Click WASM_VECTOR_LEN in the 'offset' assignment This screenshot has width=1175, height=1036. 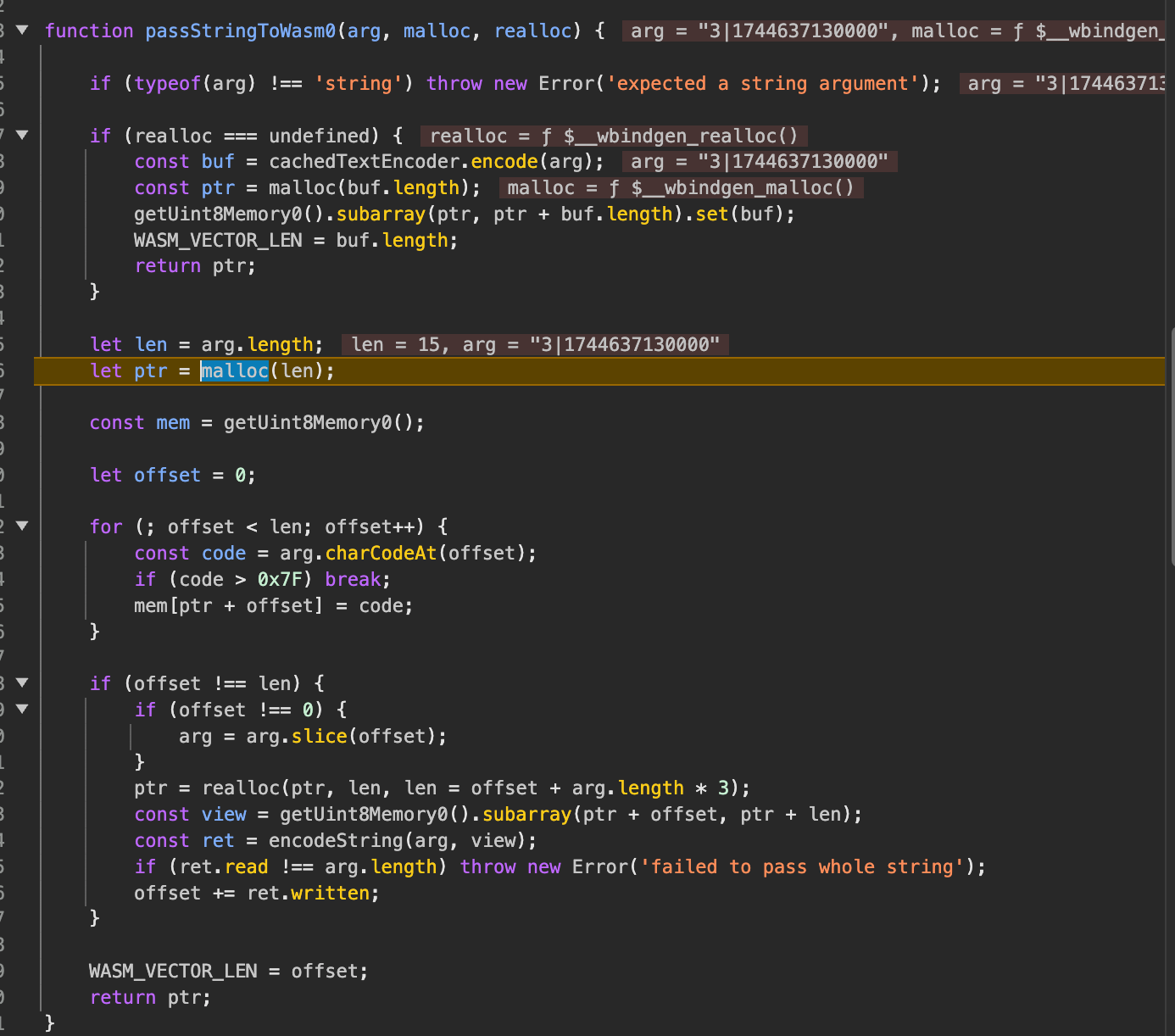(x=173, y=972)
